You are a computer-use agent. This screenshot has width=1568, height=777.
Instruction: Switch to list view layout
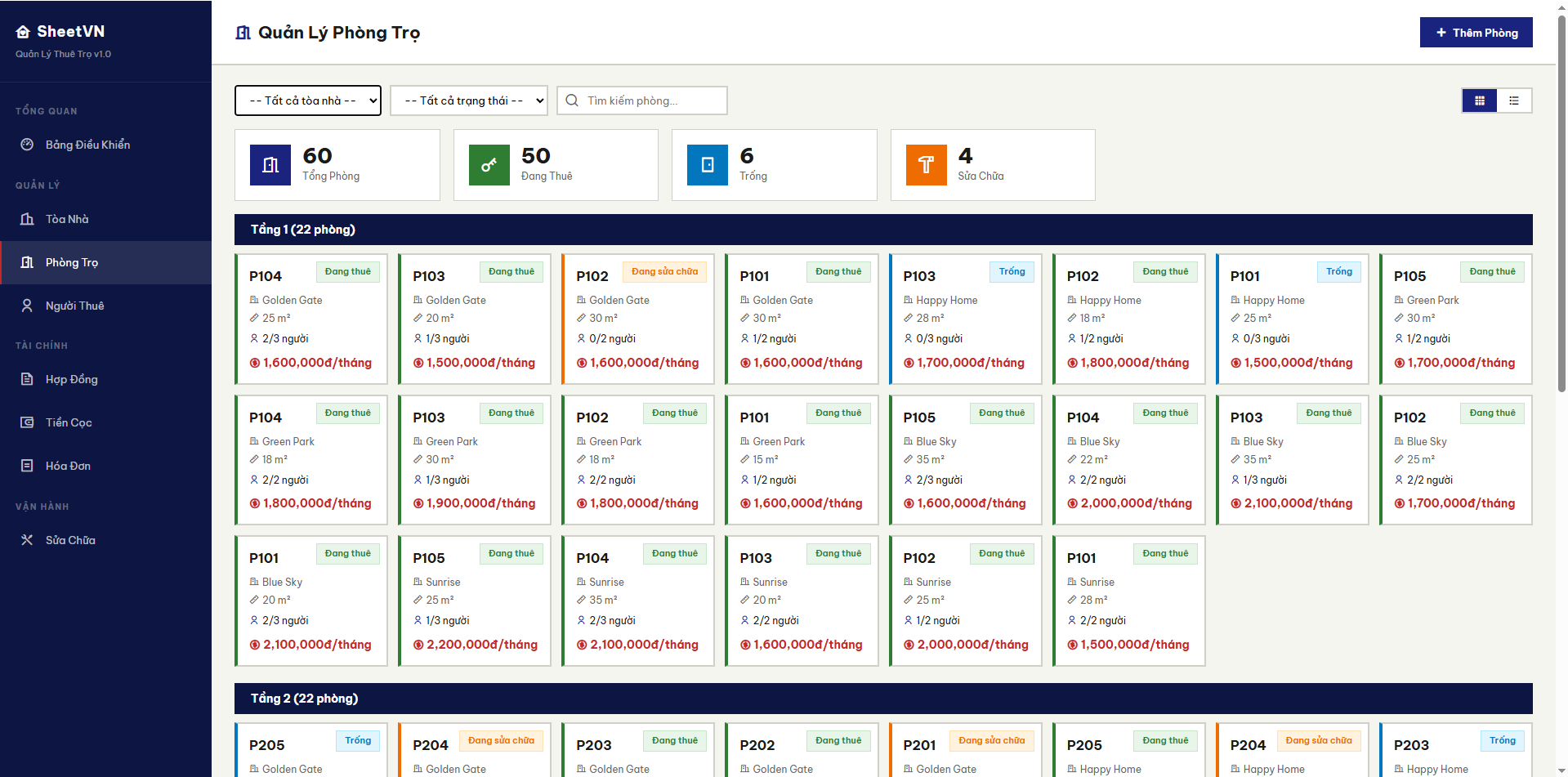(x=1514, y=100)
